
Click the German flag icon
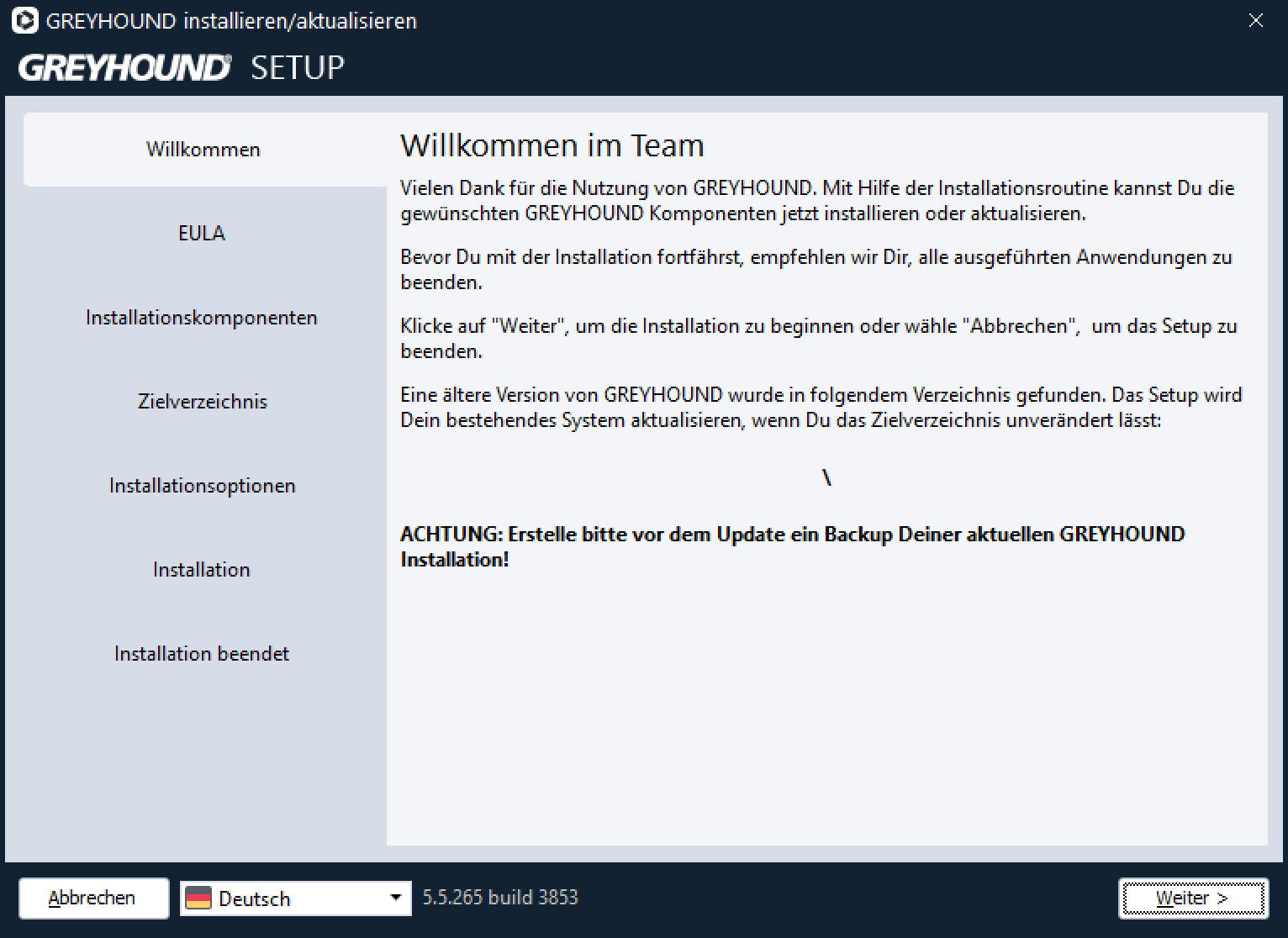(x=198, y=898)
